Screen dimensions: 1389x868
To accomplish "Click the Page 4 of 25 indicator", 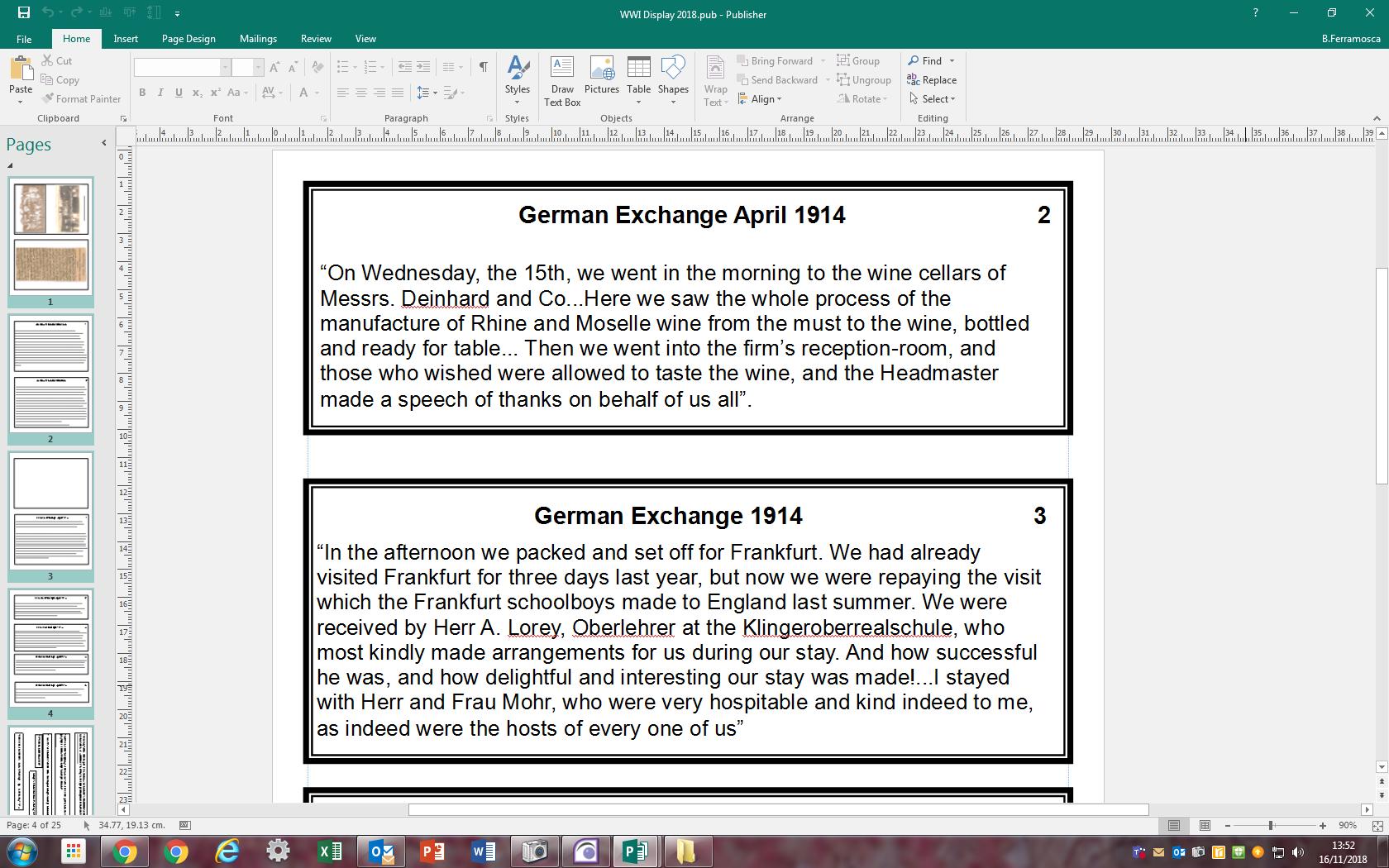I will [x=34, y=825].
